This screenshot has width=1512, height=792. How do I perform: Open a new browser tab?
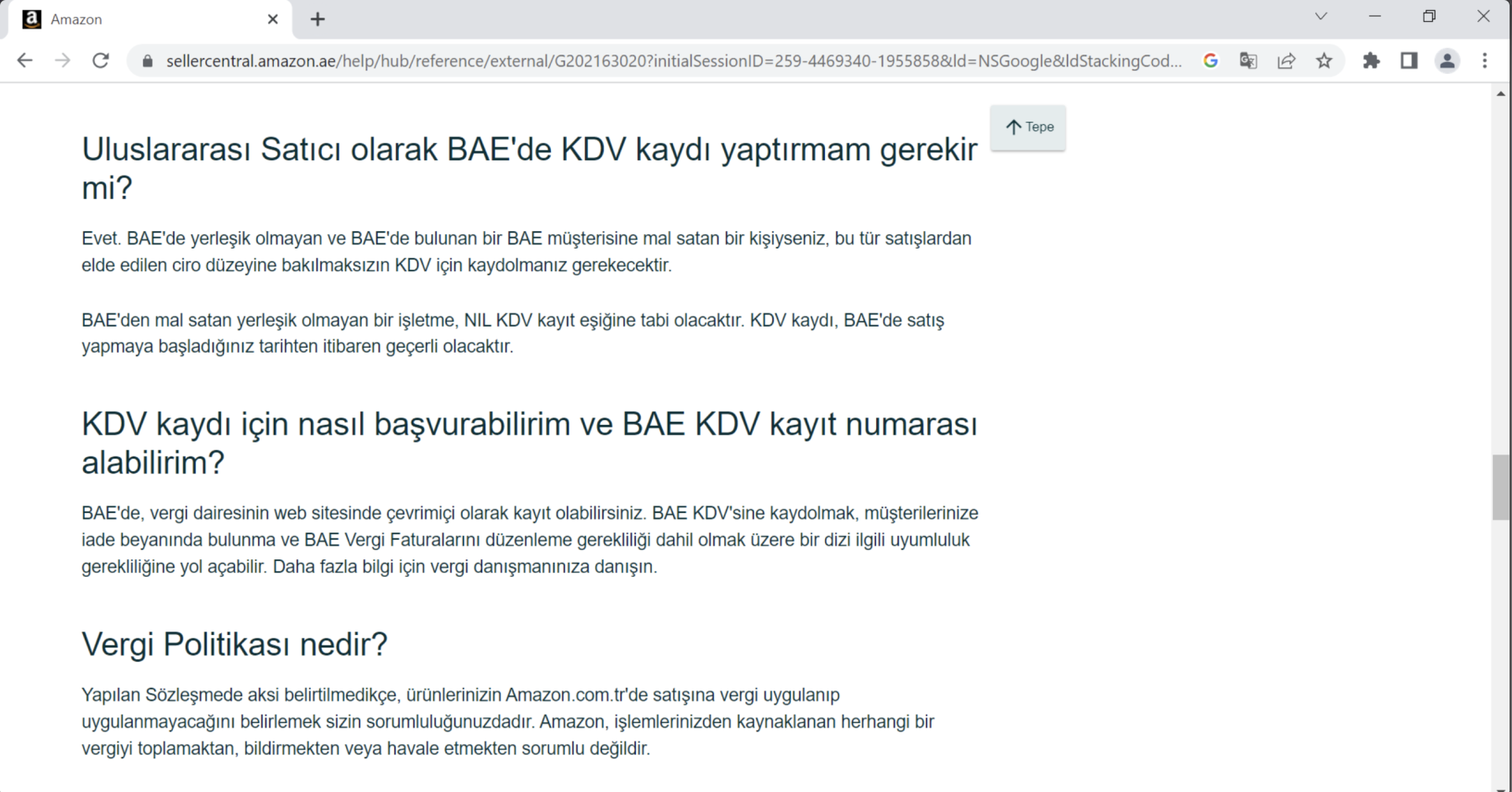(318, 19)
